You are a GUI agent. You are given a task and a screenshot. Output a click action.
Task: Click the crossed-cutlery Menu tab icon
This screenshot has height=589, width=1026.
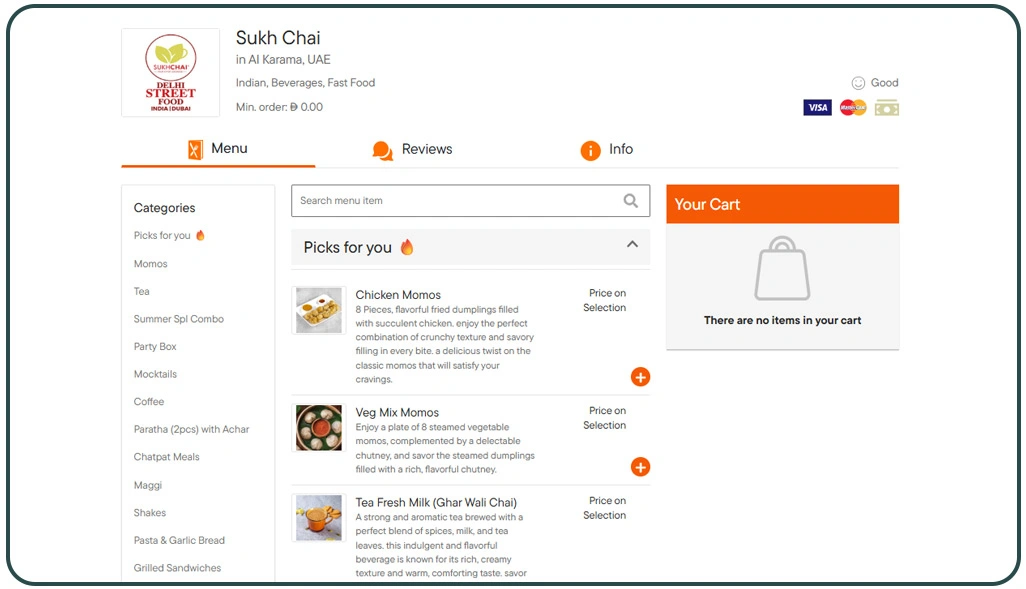[x=194, y=148]
